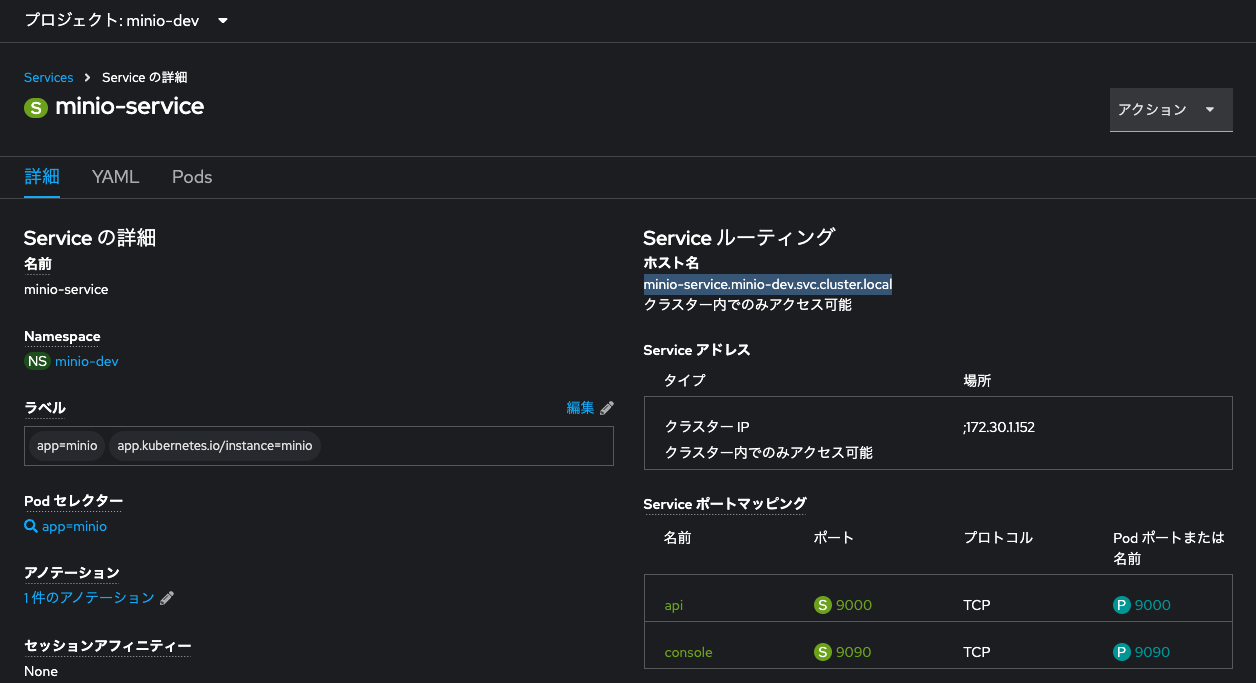Click the Service ポートマッピング heading
Viewport: 1256px width, 683px height.
tap(725, 504)
